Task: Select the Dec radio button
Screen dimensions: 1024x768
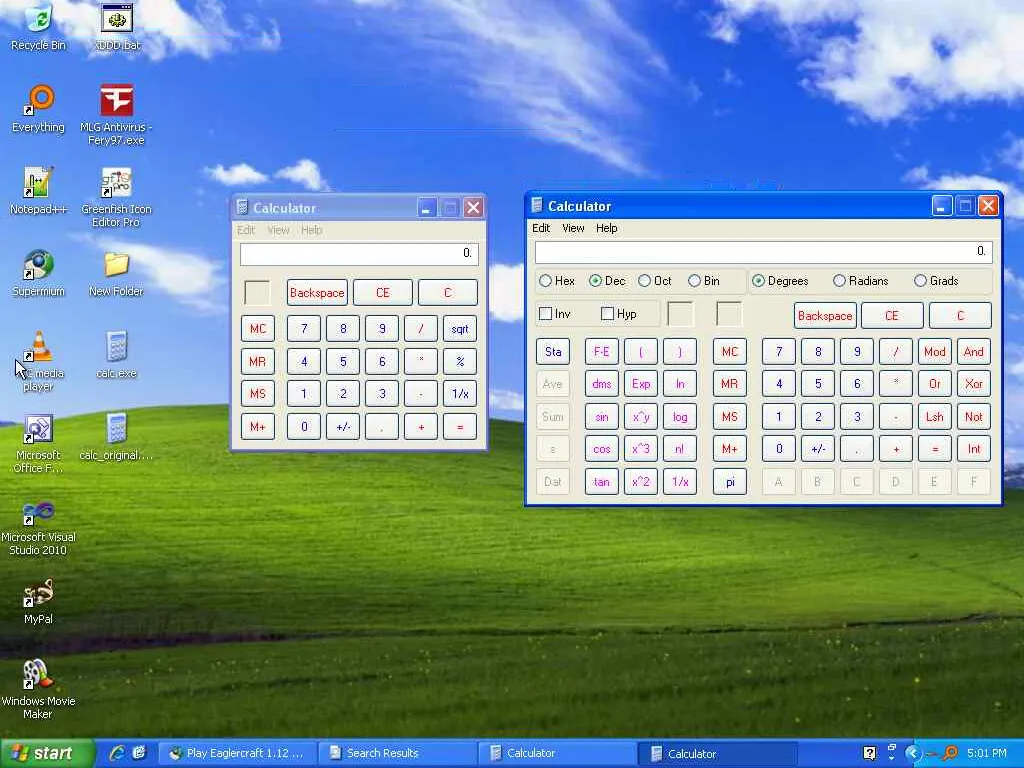Action: click(x=607, y=281)
